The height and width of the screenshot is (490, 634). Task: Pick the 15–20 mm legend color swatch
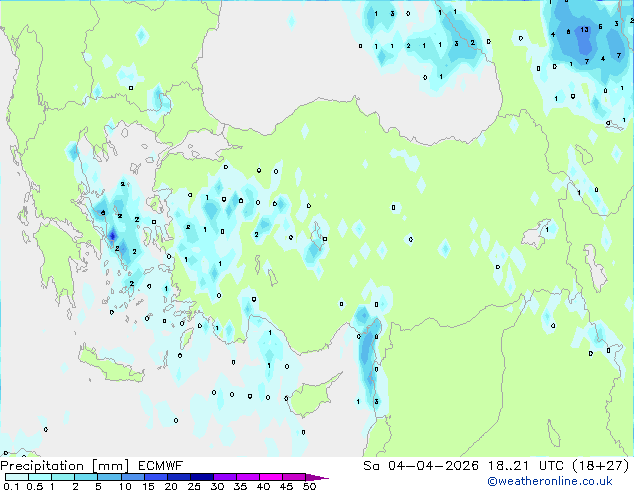point(155,477)
